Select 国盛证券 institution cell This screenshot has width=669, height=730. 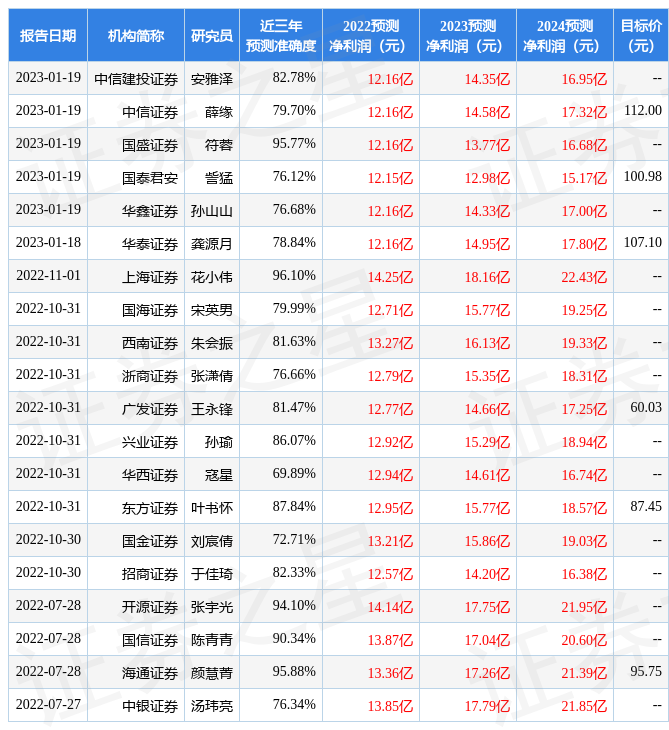(136, 145)
